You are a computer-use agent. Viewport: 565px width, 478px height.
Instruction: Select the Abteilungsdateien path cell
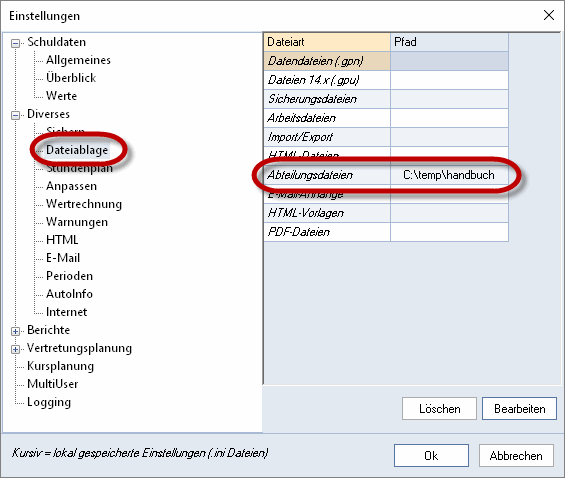coord(449,175)
